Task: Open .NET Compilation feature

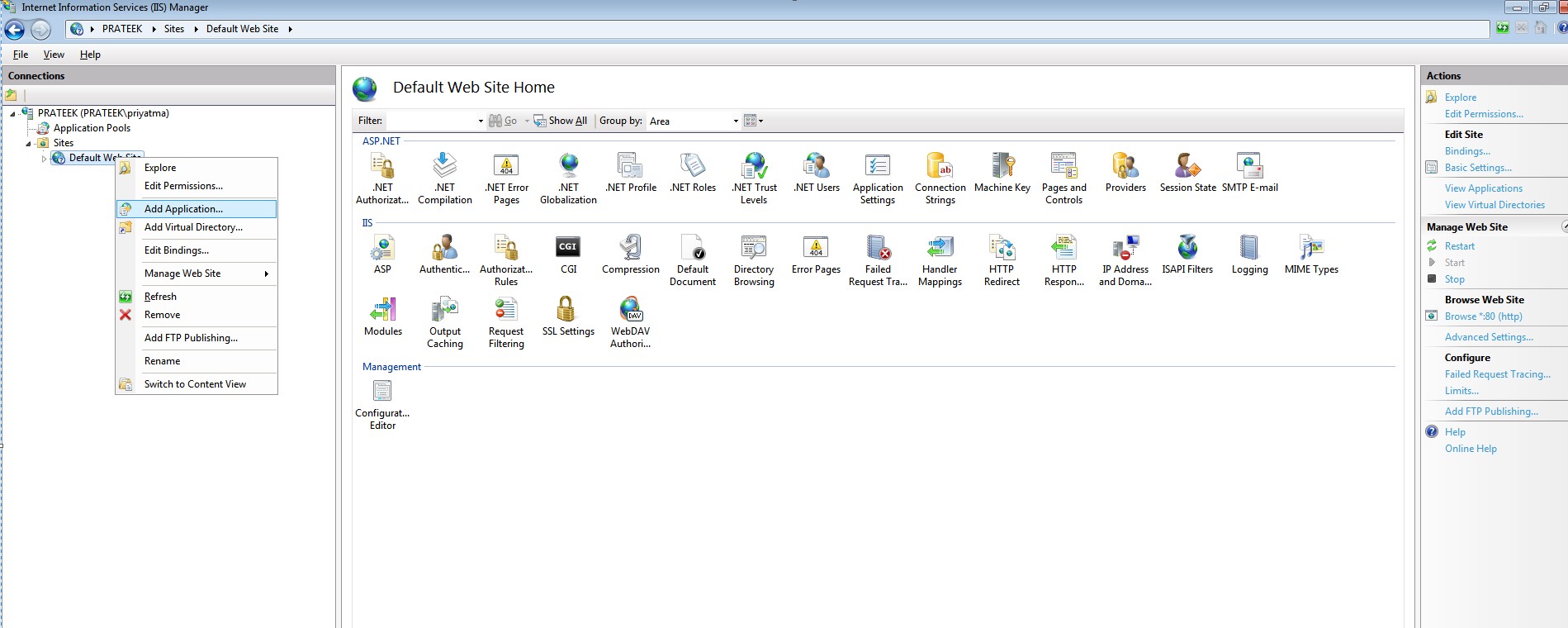Action: point(445,178)
